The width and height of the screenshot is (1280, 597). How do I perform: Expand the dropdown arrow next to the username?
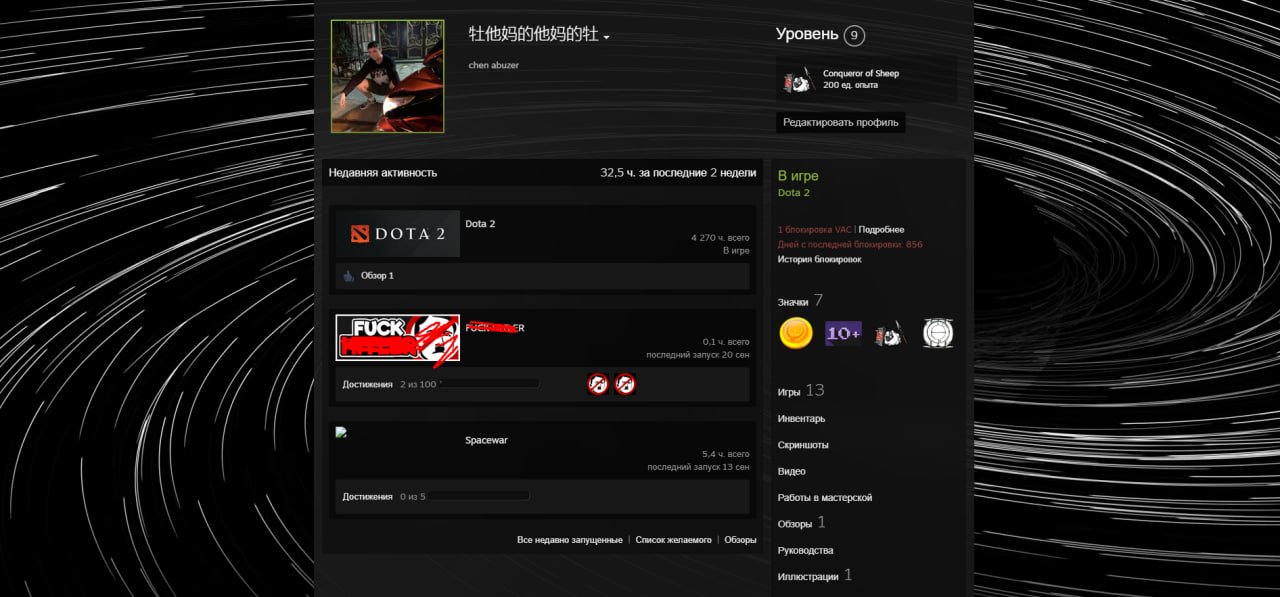tap(606, 37)
